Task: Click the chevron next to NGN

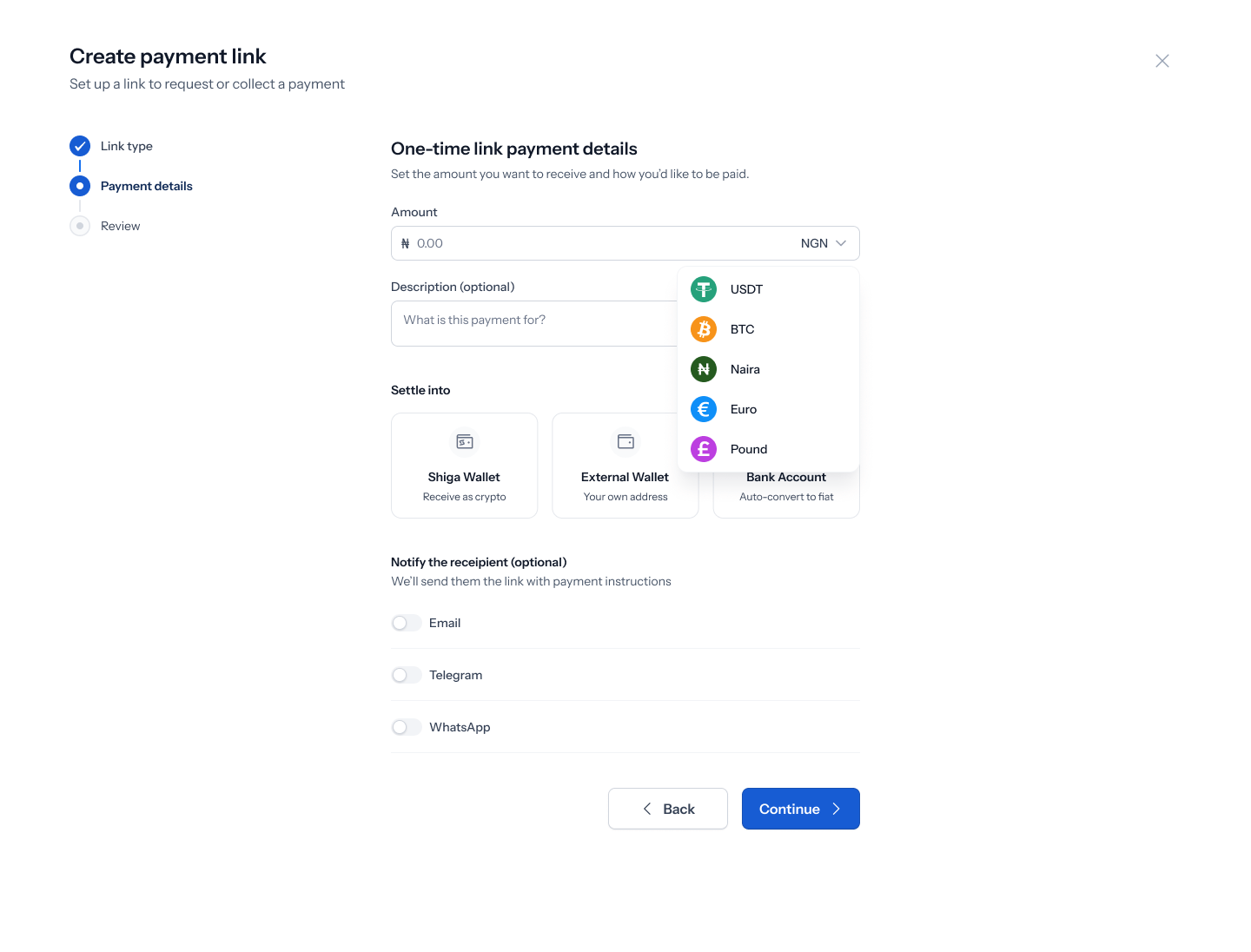Action: point(841,243)
